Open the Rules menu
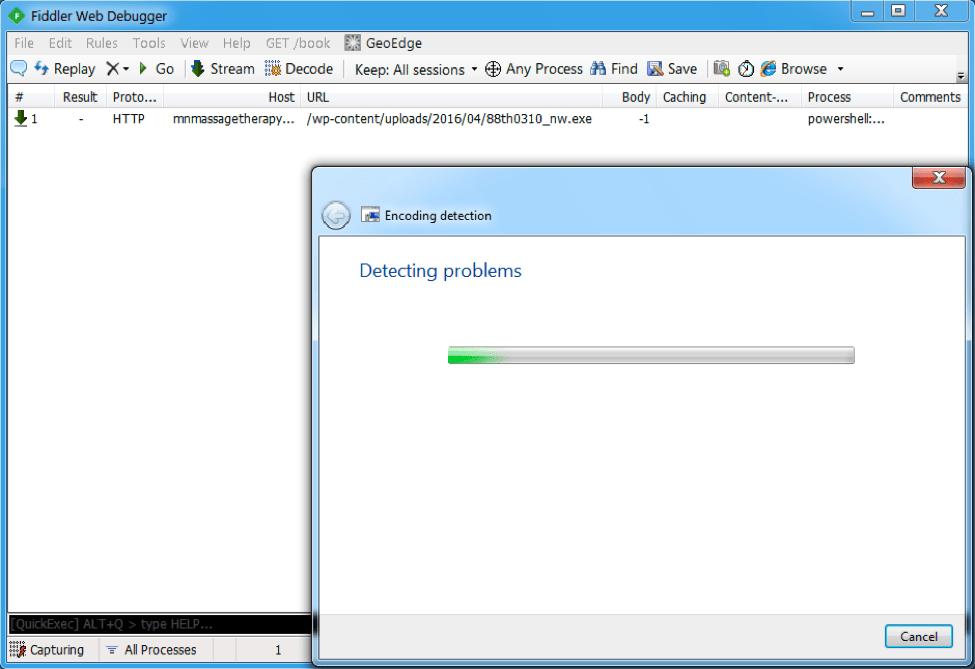This screenshot has height=669, width=975. (x=102, y=43)
